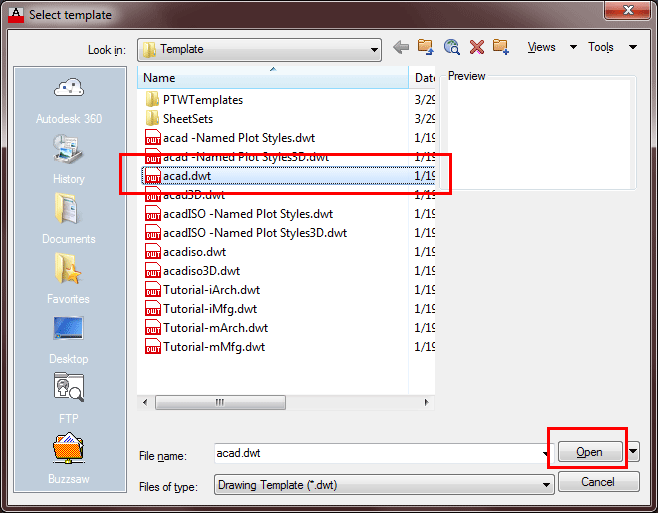Create a new folder icon

tap(501, 47)
